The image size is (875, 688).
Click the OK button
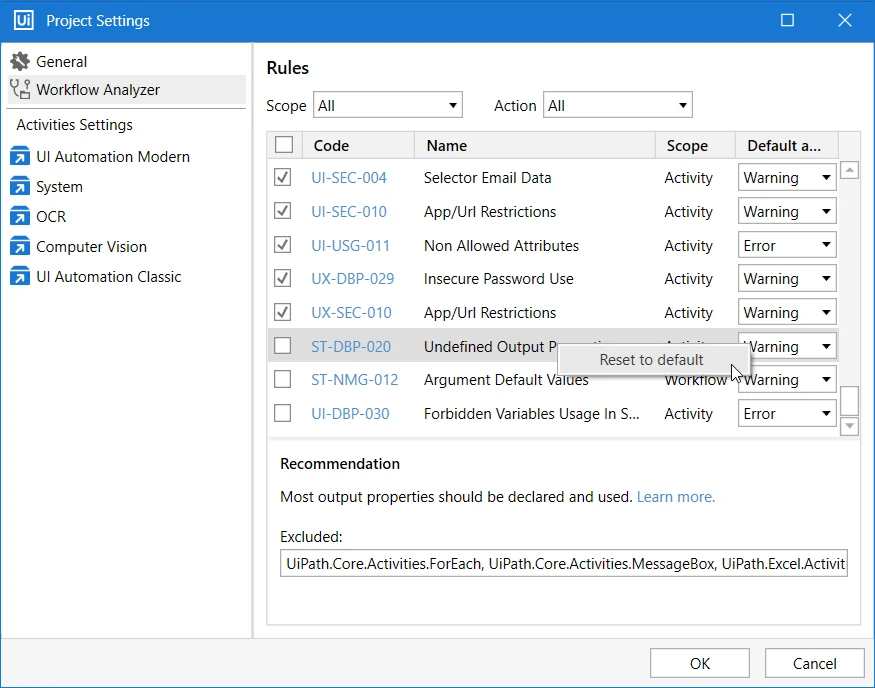click(700, 663)
